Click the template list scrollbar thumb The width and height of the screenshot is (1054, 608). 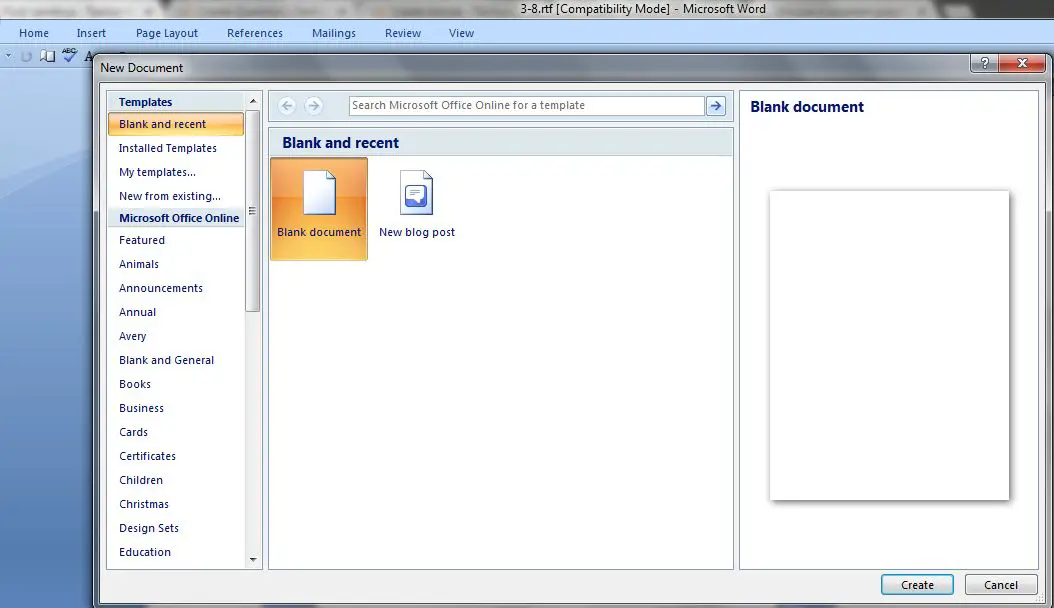253,211
